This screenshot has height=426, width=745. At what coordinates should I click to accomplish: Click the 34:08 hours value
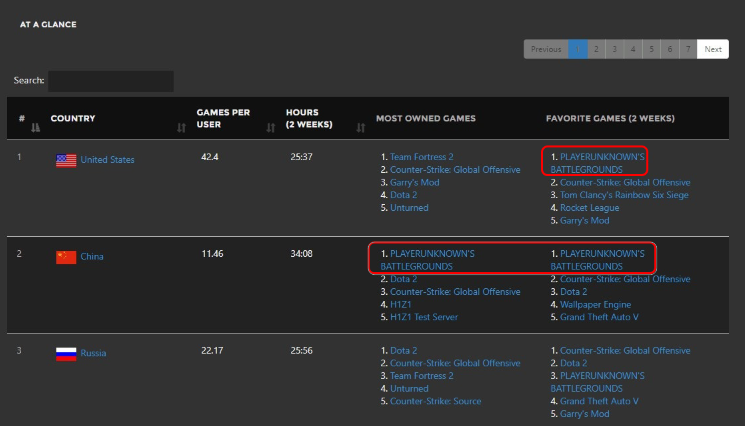pyautogui.click(x=301, y=254)
